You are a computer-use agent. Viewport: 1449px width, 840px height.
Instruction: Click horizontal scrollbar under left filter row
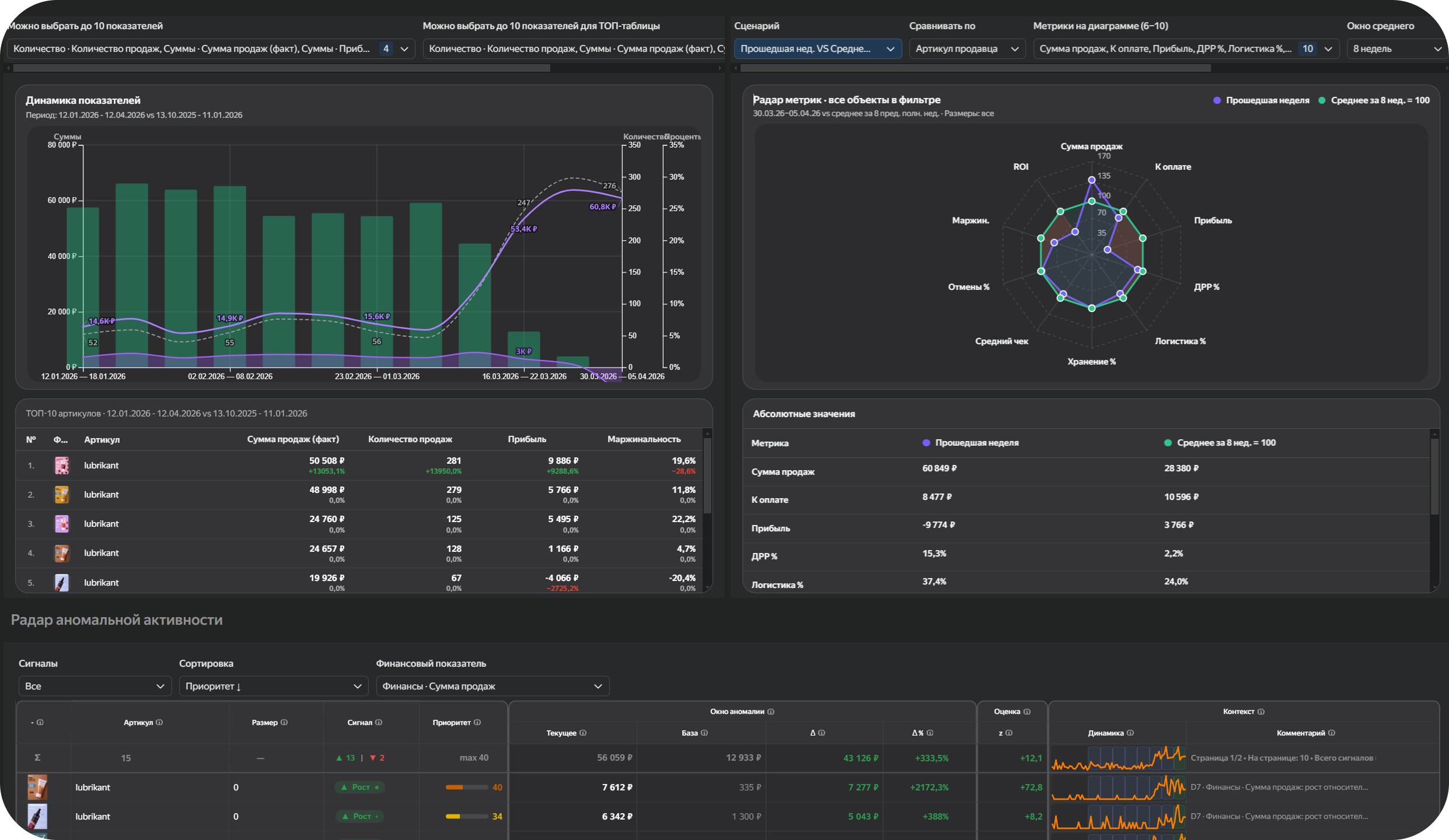[x=281, y=68]
